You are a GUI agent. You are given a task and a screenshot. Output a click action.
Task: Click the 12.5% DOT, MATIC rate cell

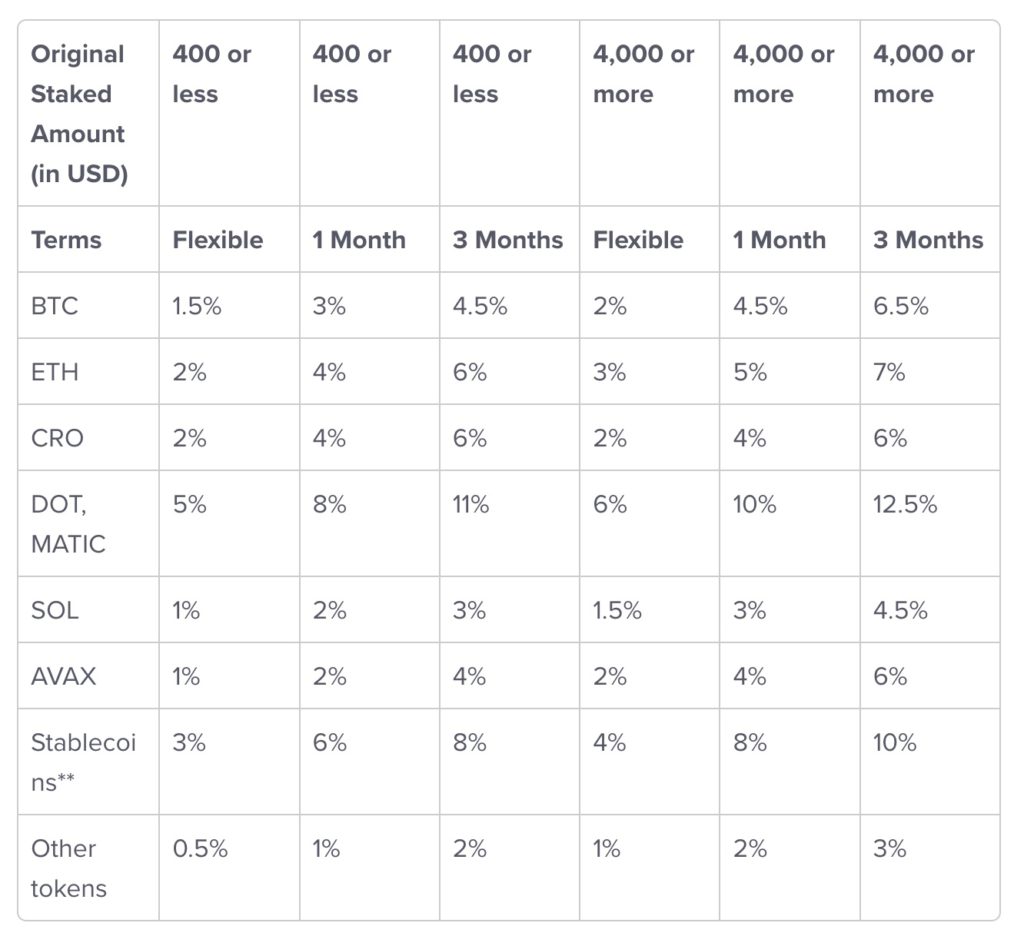[905, 504]
